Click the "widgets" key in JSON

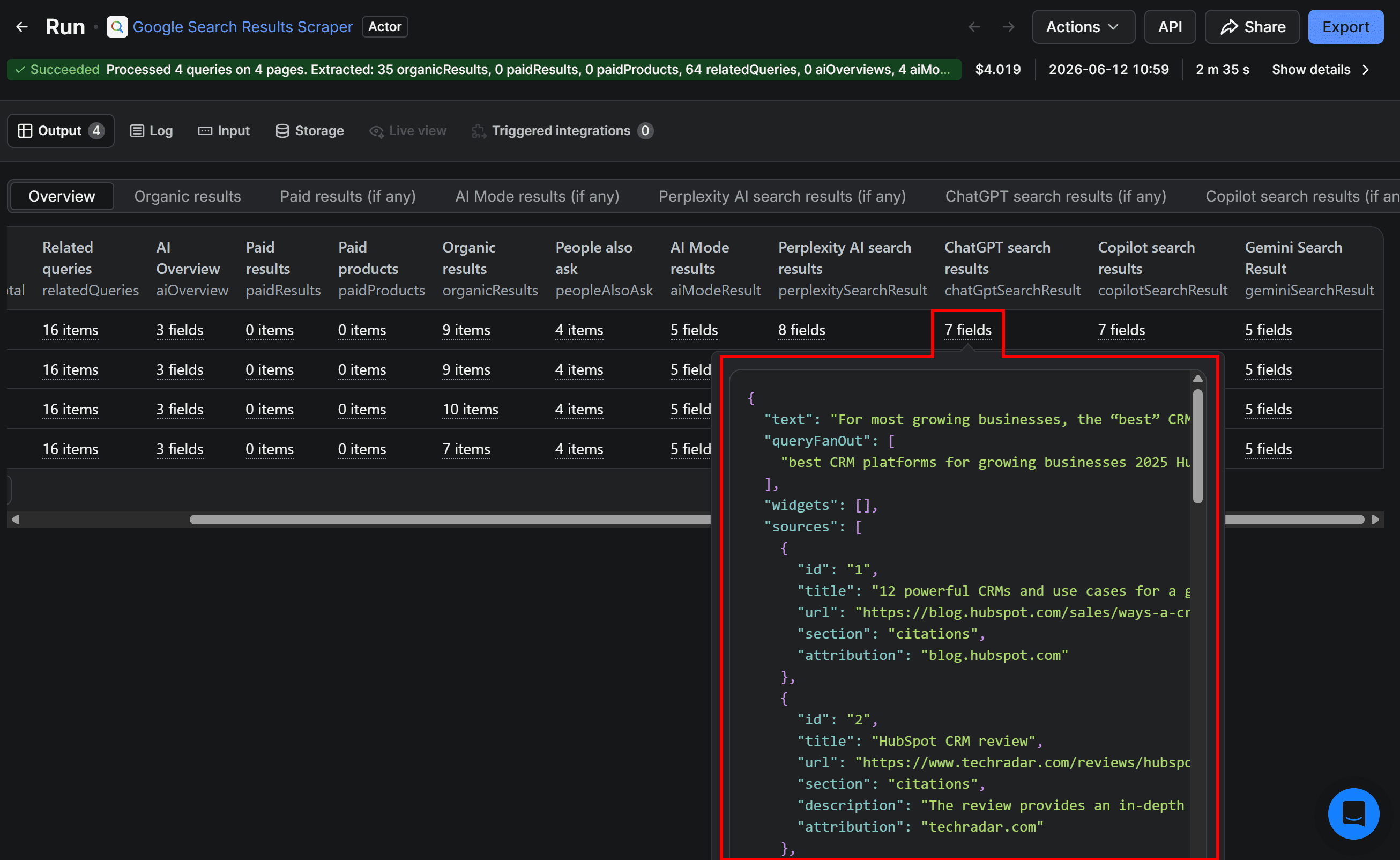tap(801, 505)
